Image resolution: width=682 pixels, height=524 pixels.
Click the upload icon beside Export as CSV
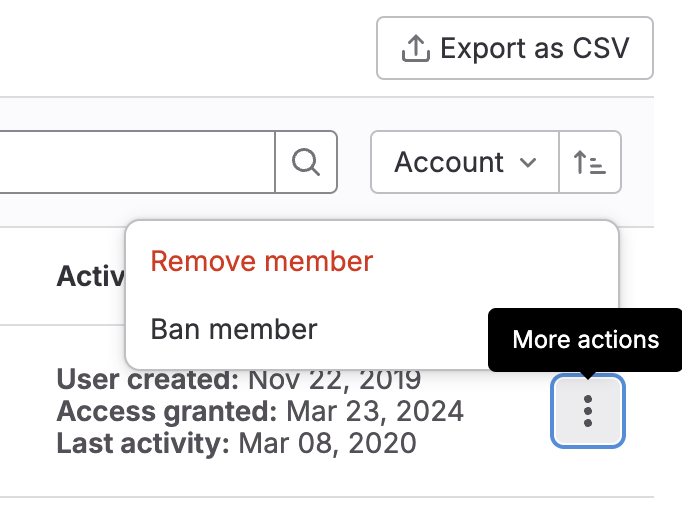[414, 48]
